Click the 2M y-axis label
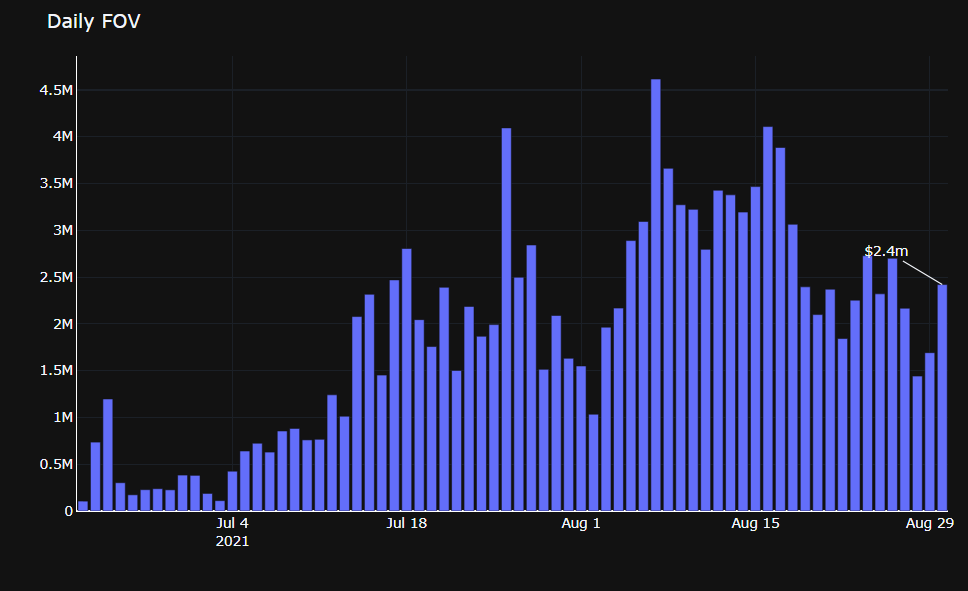Viewport: 968px width, 591px height. pos(63,324)
